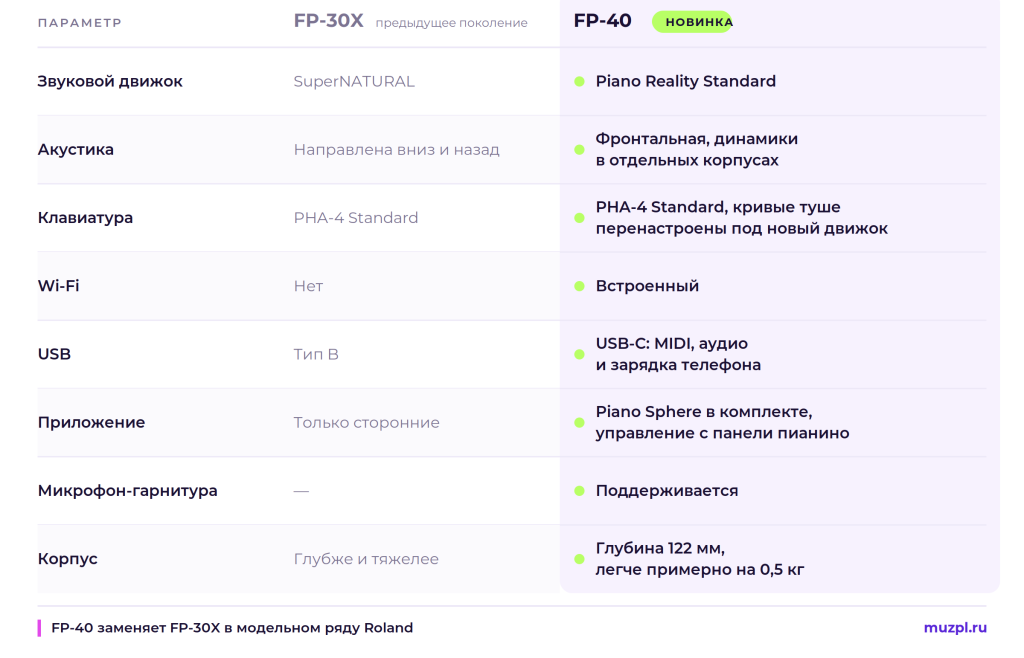Click the green НОВИНКА badge

(x=693, y=22)
